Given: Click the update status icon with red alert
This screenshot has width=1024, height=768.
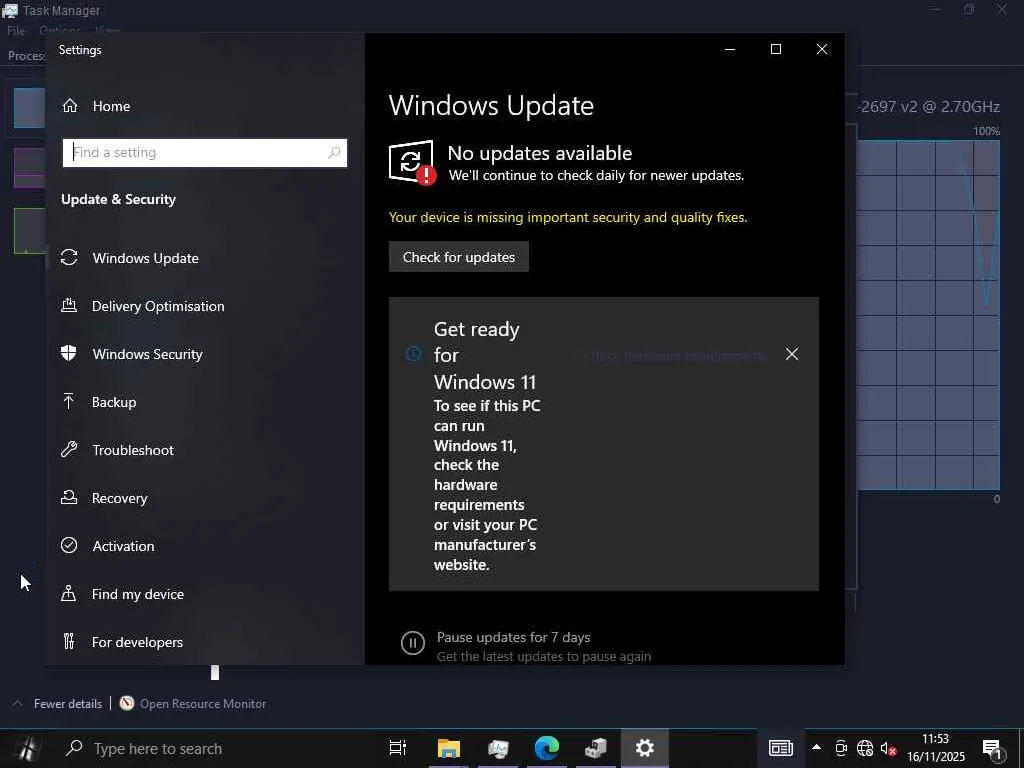Looking at the screenshot, I should pyautogui.click(x=412, y=163).
